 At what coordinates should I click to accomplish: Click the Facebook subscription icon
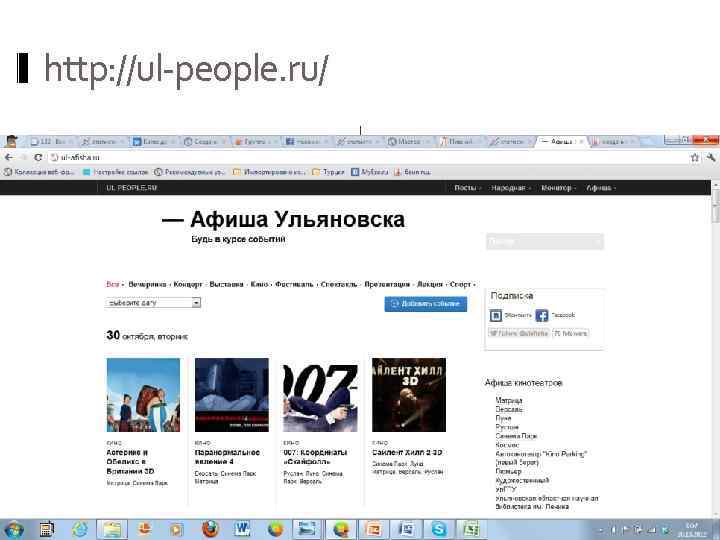click(x=542, y=315)
